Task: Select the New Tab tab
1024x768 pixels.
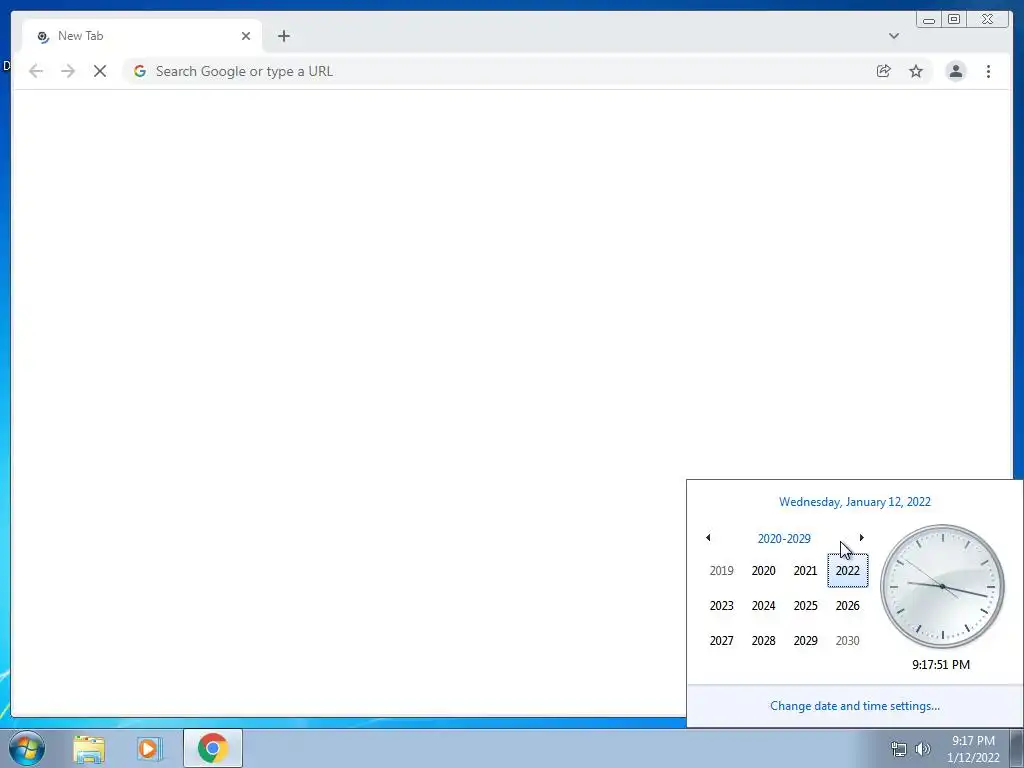Action: [x=142, y=36]
